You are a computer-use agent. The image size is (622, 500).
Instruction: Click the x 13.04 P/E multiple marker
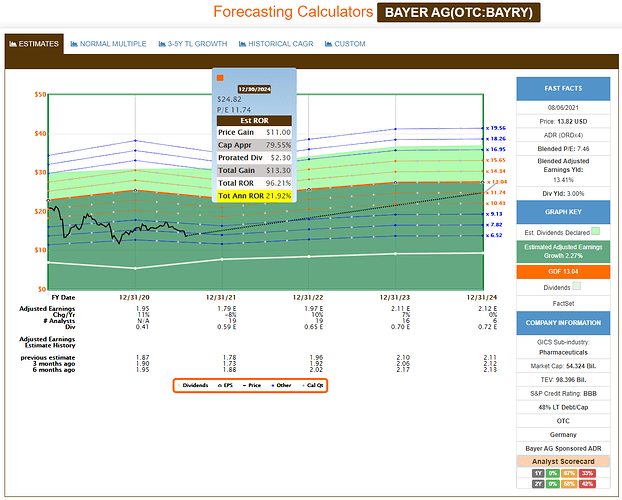click(497, 182)
